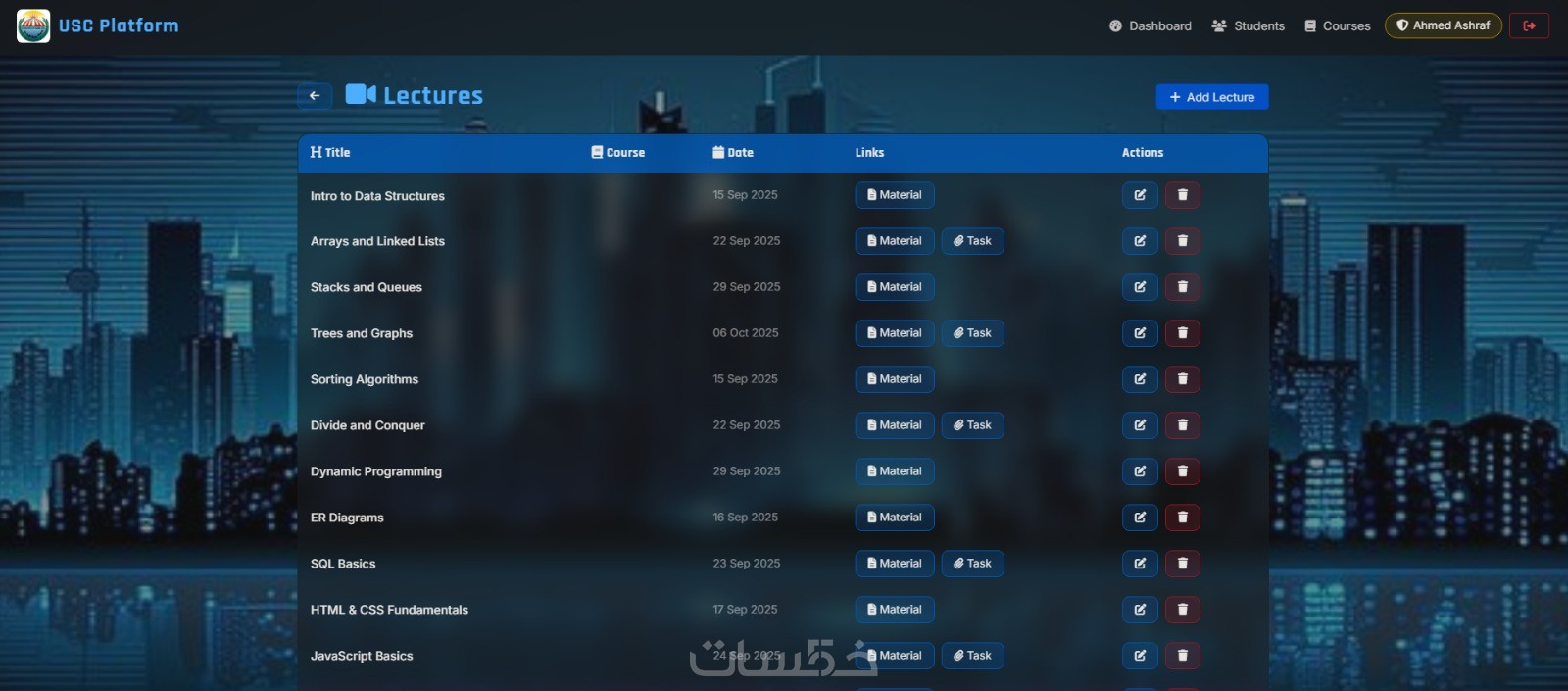The height and width of the screenshot is (691, 1568).
Task: Open the Ahmed Ashraf profile badge
Action: [1444, 25]
